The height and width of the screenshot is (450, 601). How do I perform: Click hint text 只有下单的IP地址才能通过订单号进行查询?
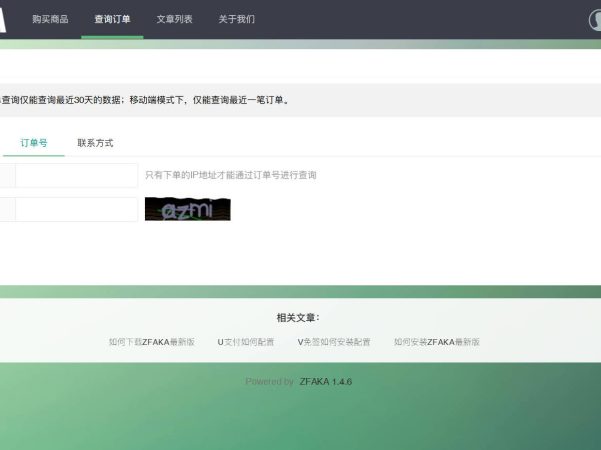231,175
